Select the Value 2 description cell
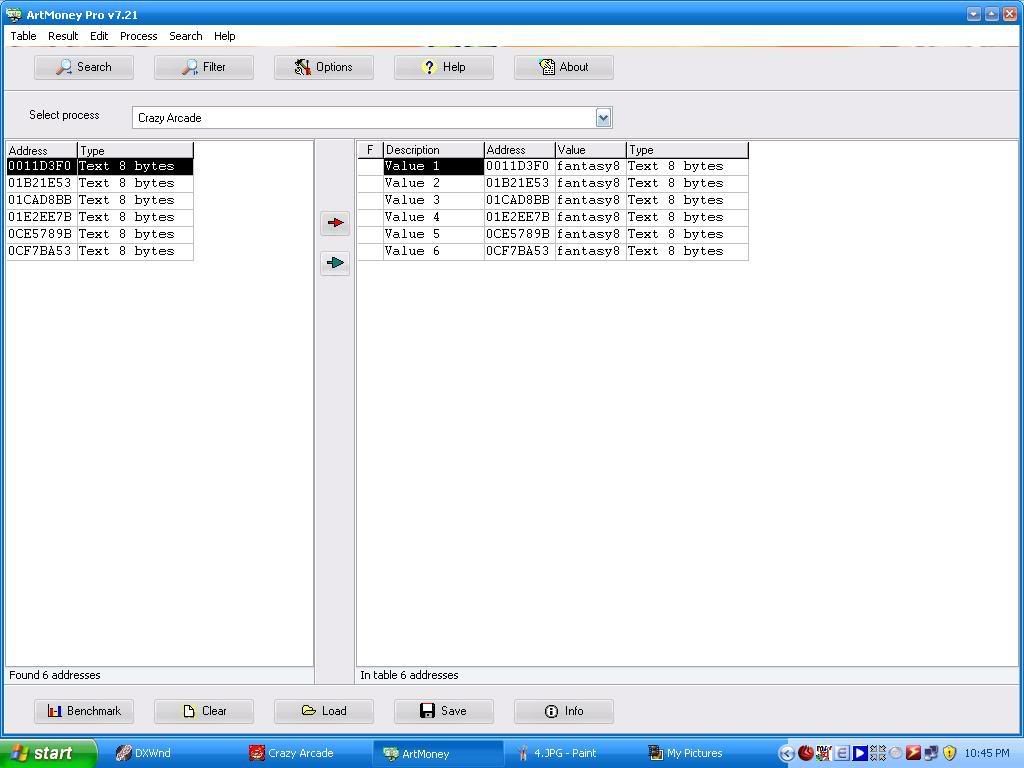The height and width of the screenshot is (768, 1024). pyautogui.click(x=434, y=184)
